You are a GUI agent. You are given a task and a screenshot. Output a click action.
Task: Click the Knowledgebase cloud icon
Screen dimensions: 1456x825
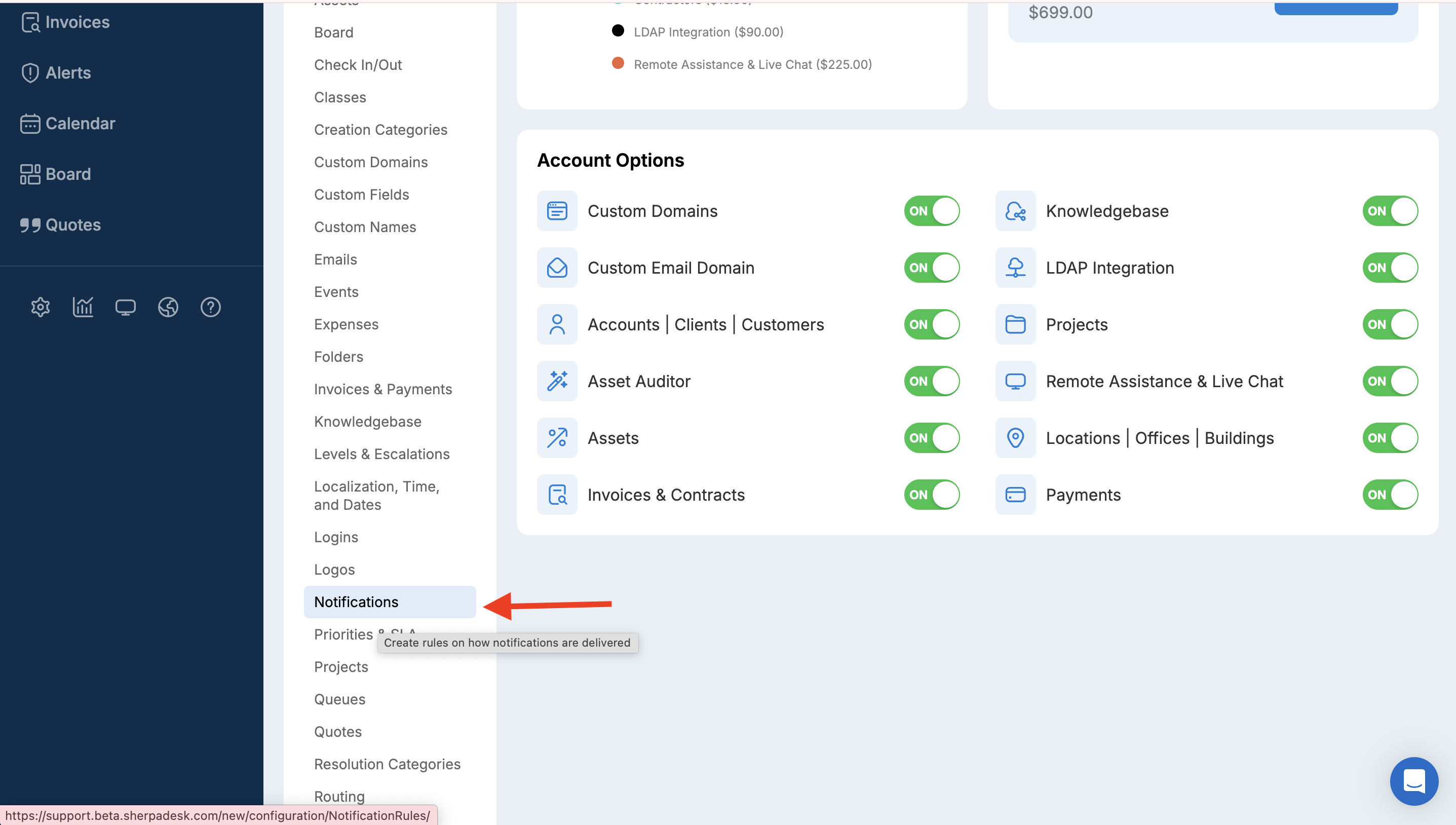click(x=1015, y=211)
